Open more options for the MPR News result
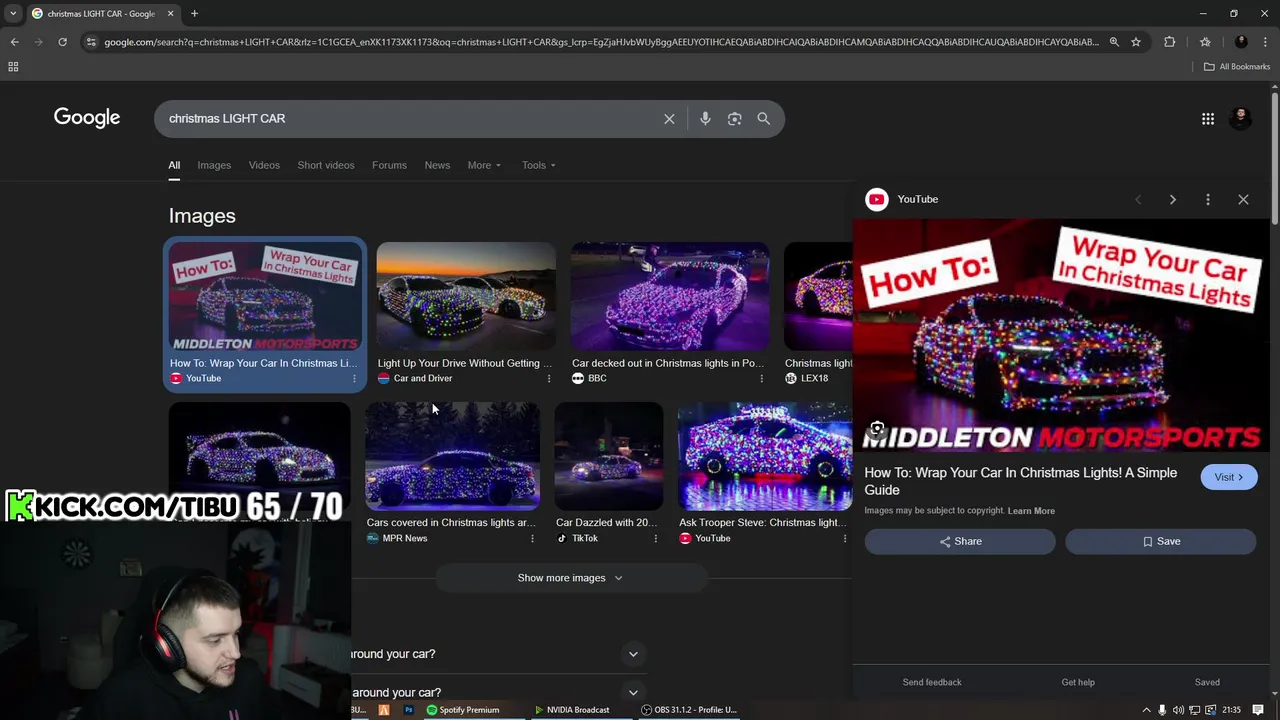 532,539
